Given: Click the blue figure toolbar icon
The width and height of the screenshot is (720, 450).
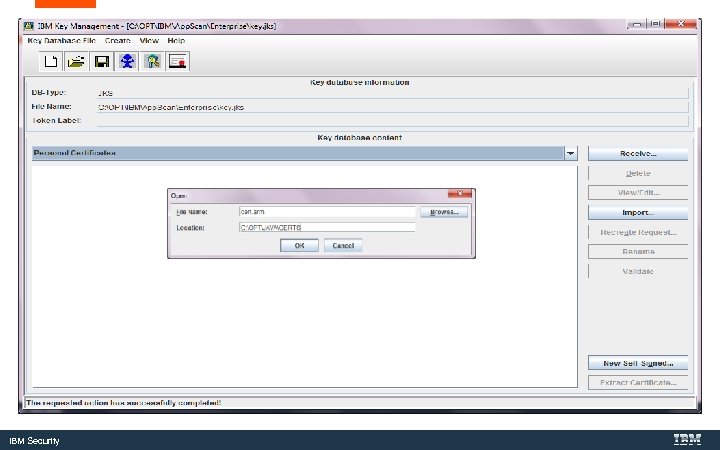Looking at the screenshot, I should click(x=127, y=61).
